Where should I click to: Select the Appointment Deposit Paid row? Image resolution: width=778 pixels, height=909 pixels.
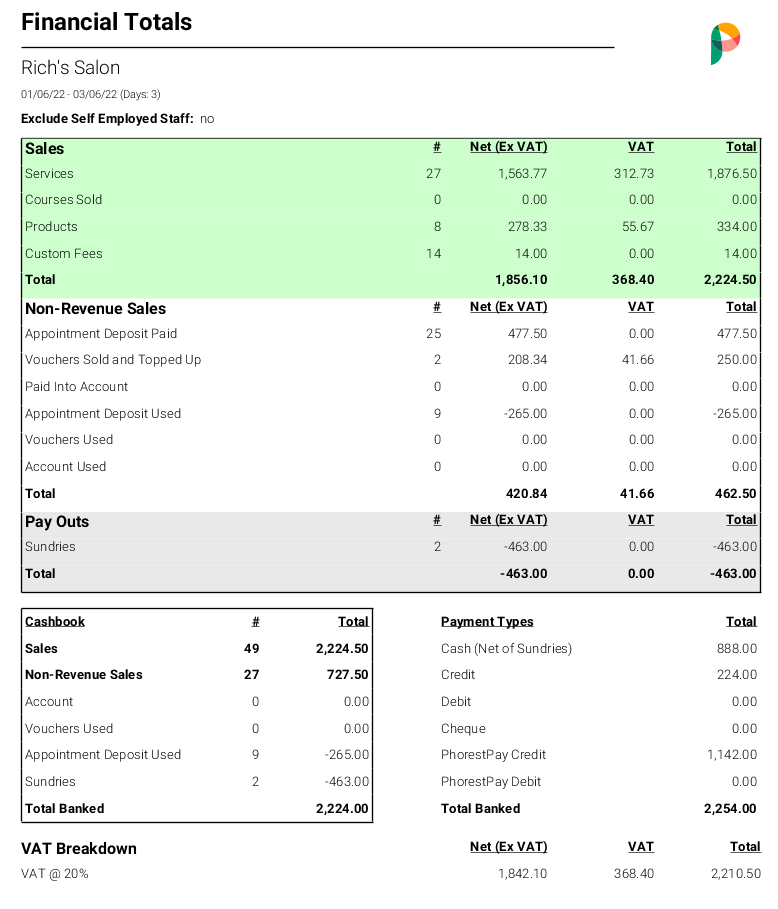pyautogui.click(x=391, y=333)
